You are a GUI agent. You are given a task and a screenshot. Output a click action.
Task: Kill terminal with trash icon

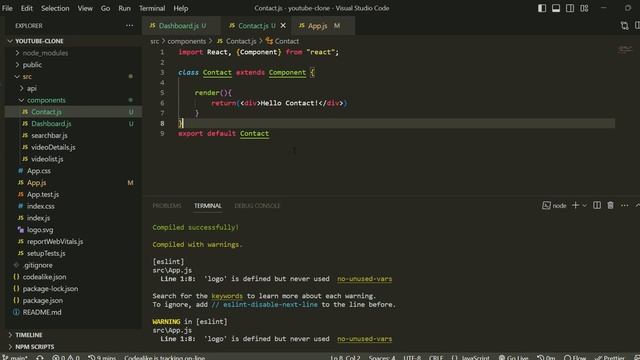point(610,205)
